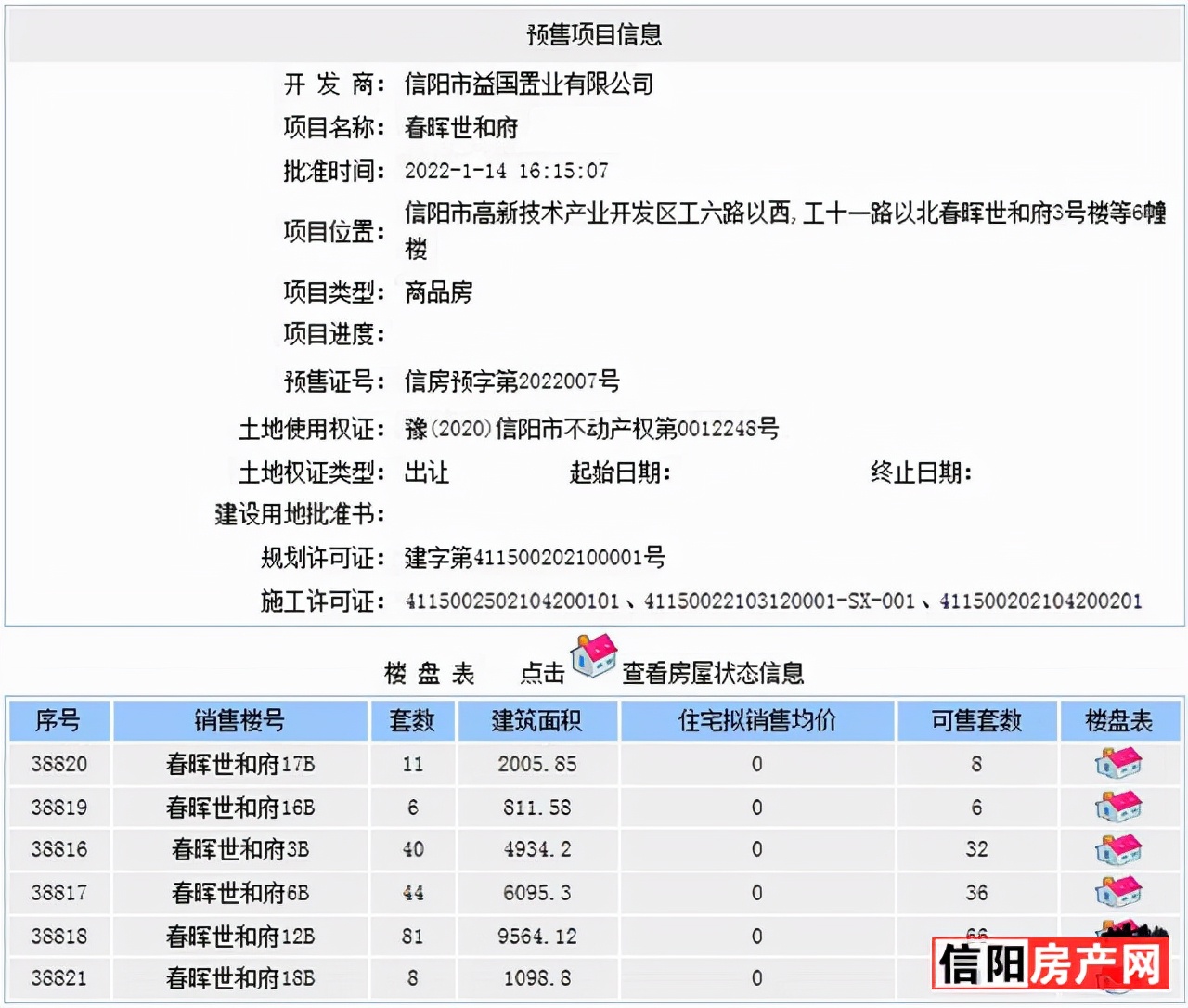Click the 序号 column header
The width and height of the screenshot is (1188, 1008).
coord(58,720)
